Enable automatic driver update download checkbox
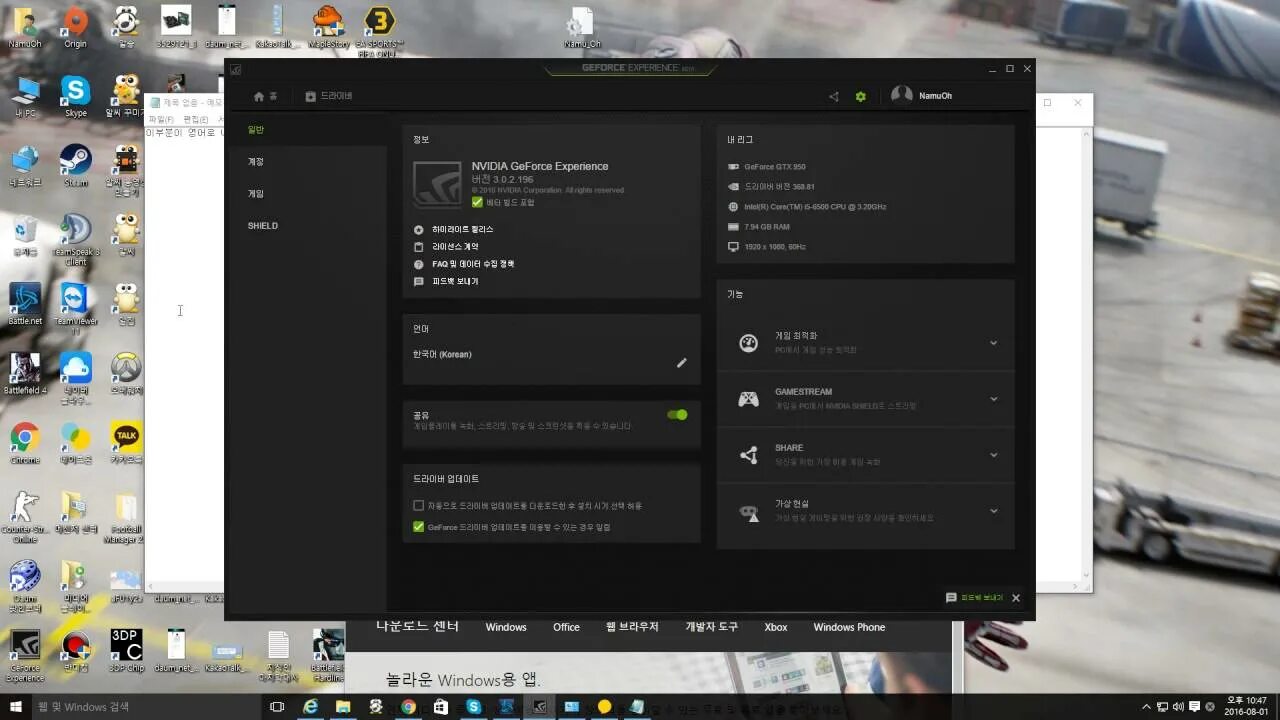This screenshot has width=1280, height=720. click(418, 505)
